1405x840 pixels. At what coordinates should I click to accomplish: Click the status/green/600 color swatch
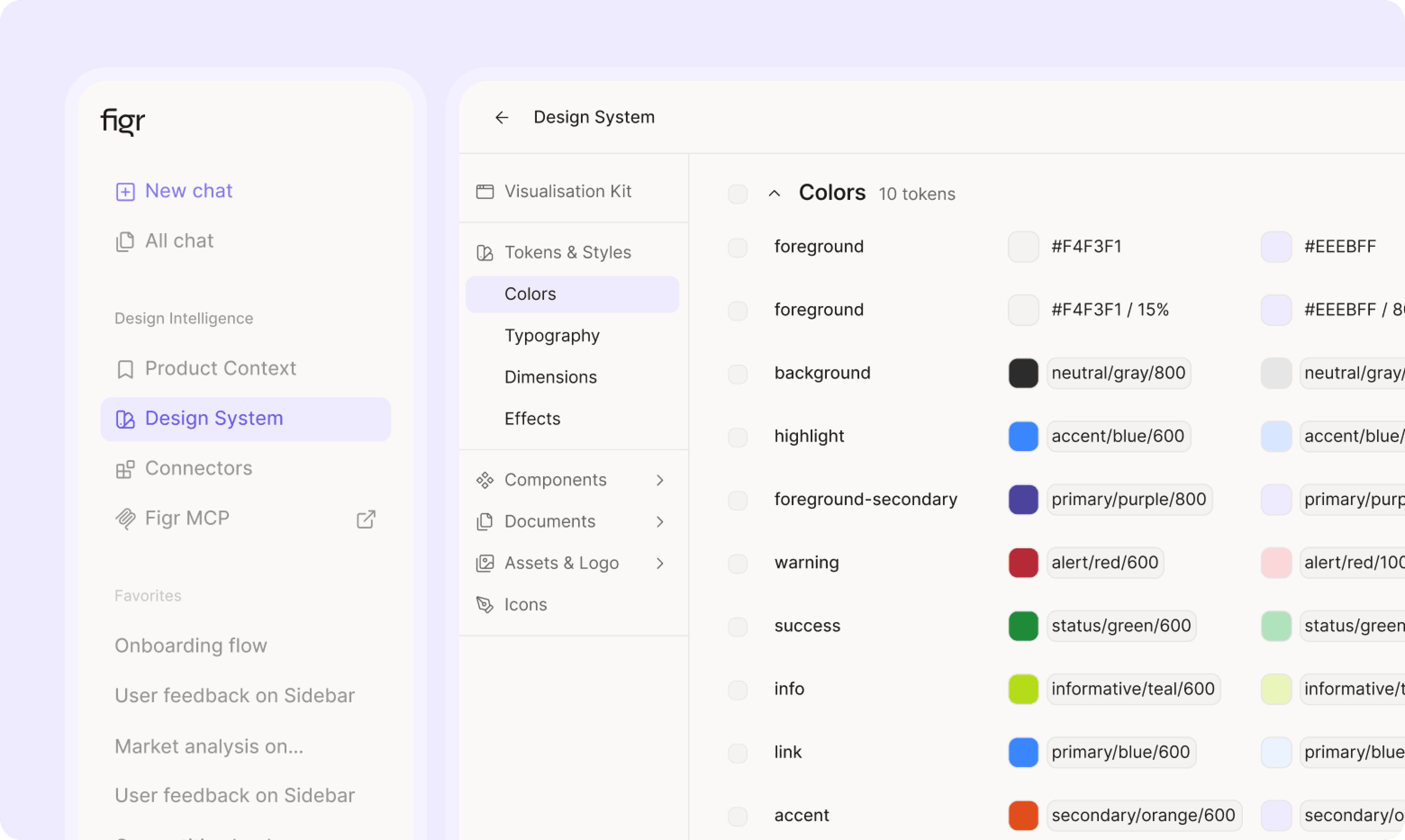point(1023,626)
